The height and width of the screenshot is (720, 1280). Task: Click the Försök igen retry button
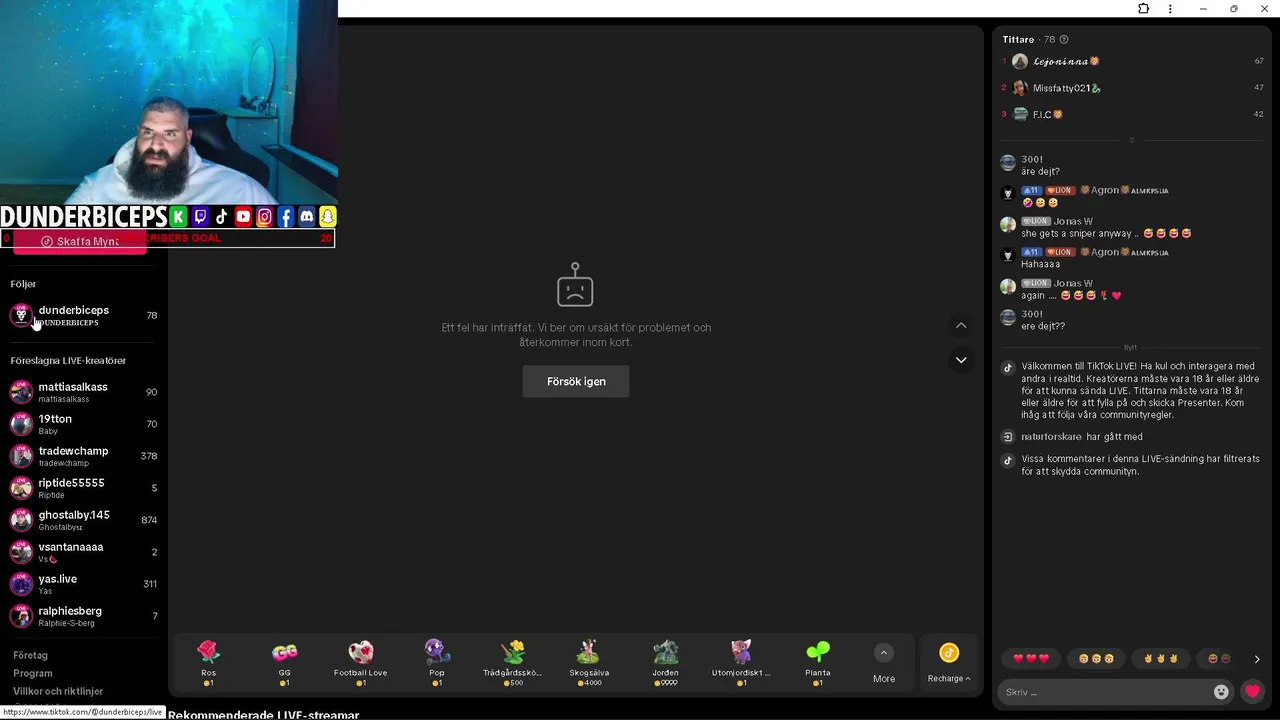tap(576, 381)
